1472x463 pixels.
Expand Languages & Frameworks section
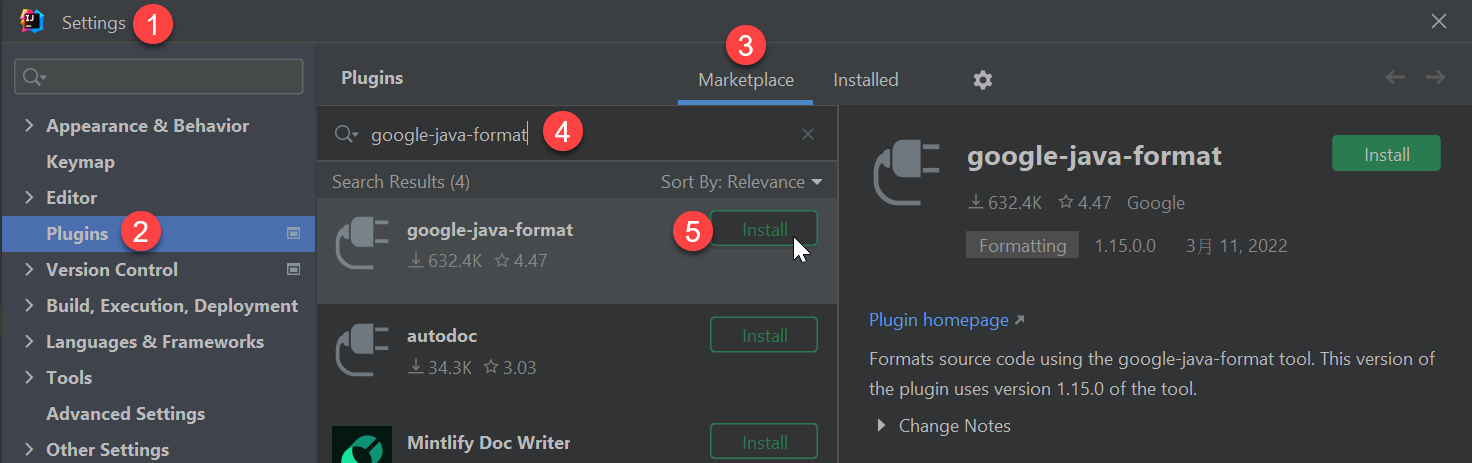pos(28,341)
